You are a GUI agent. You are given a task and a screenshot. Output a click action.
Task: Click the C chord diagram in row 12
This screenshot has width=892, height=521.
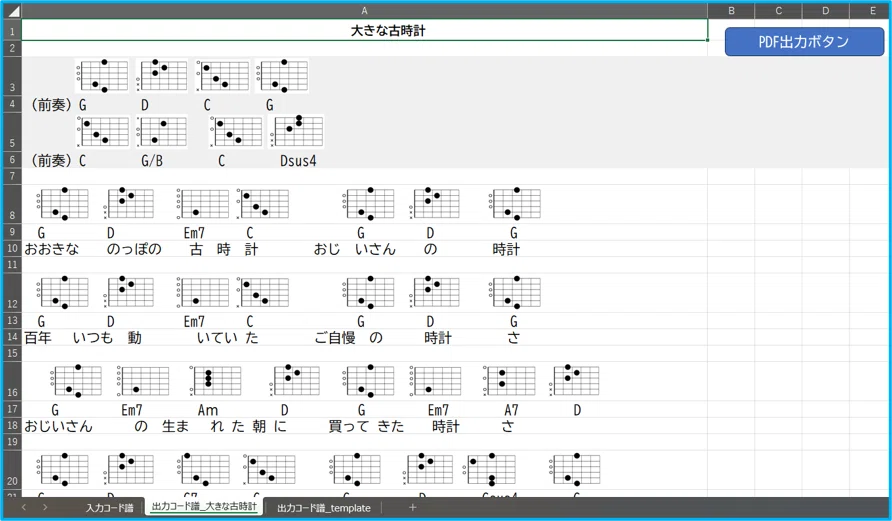[x=263, y=292]
